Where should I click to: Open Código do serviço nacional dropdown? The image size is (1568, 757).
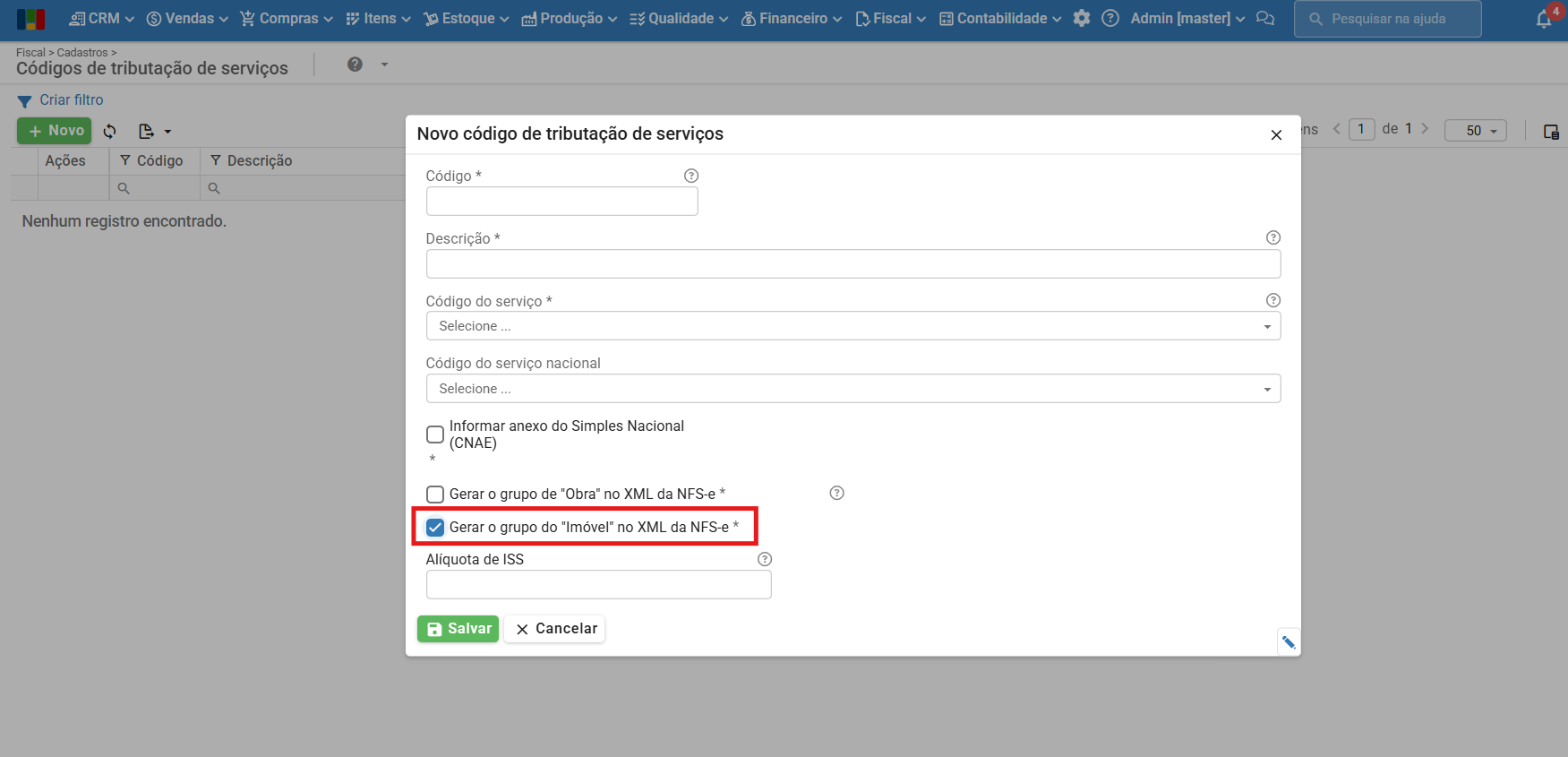(853, 389)
